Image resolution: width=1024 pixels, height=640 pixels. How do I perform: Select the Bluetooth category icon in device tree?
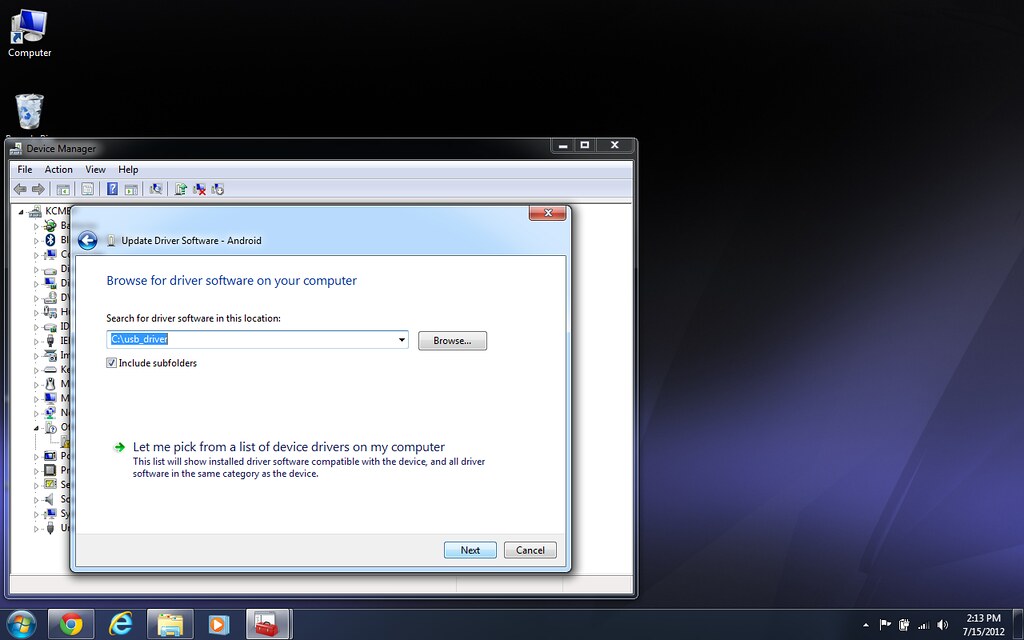[x=50, y=240]
